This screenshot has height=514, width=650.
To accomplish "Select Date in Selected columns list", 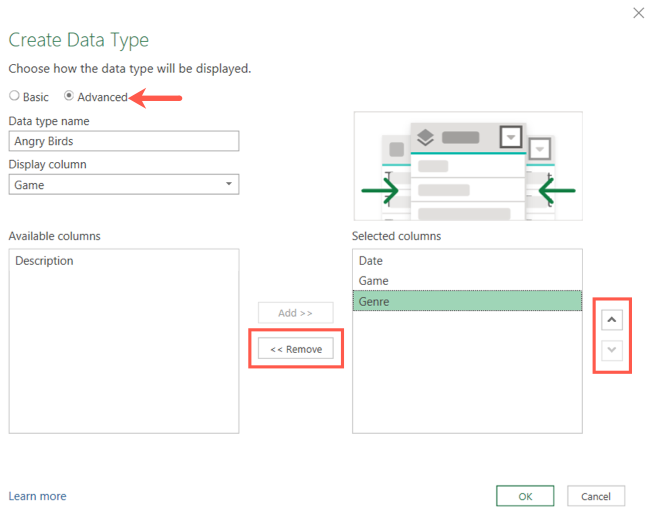I will pyautogui.click(x=371, y=261).
